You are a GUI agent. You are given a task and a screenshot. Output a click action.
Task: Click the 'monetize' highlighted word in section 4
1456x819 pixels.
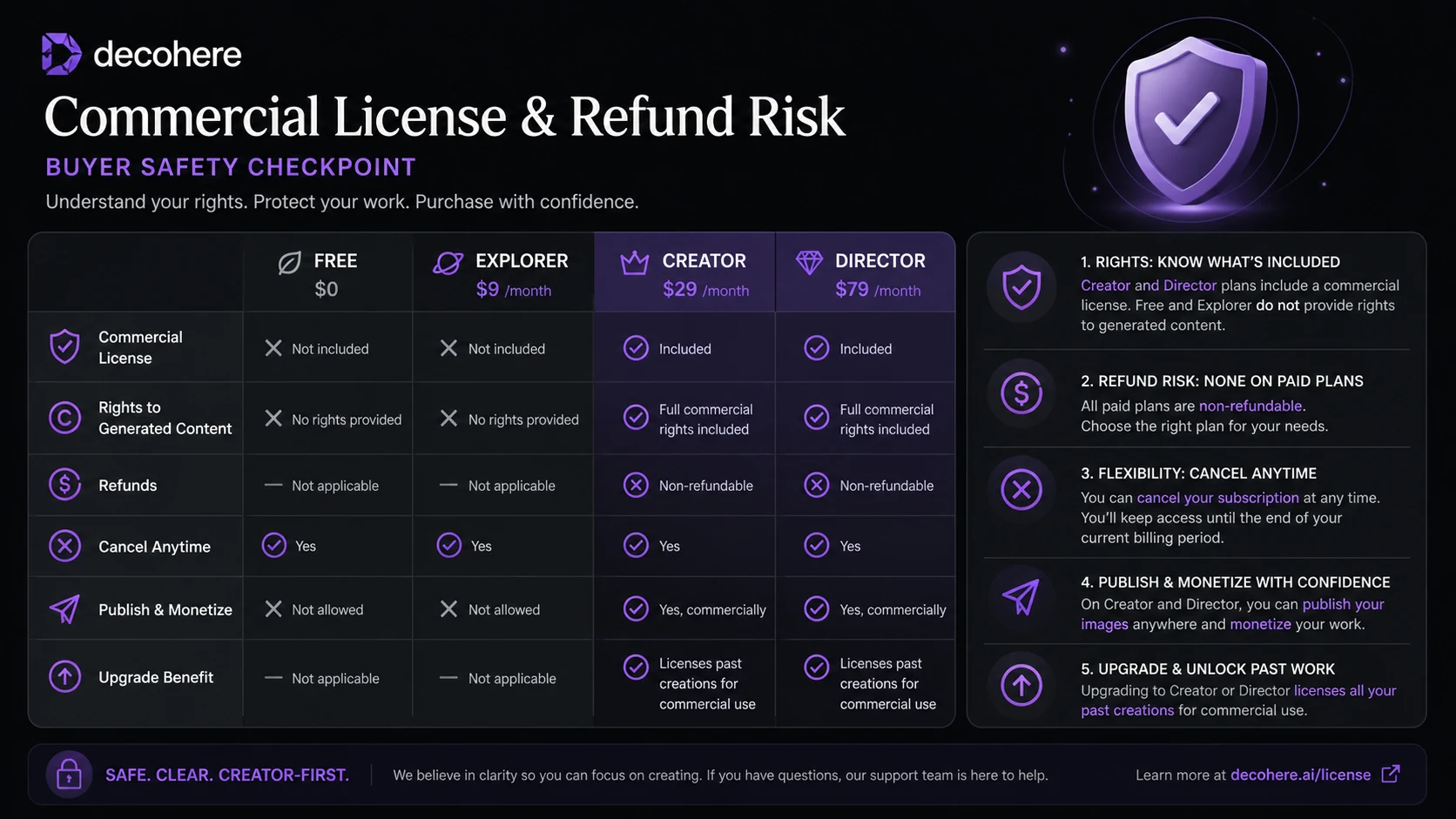click(1260, 624)
